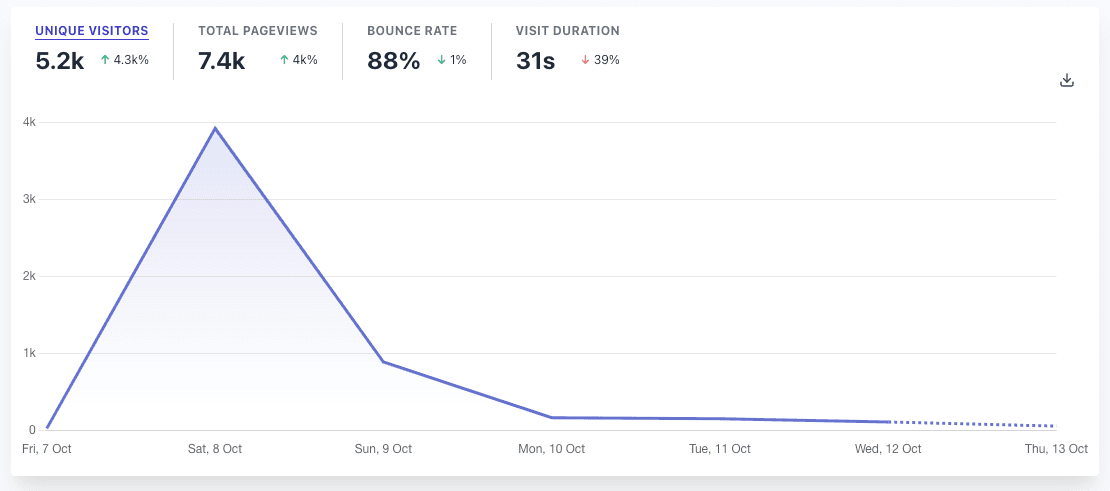Screen dimensions: 1110x491
Task: Select the Sun, 9 Oct data point on line
Action: [383, 361]
